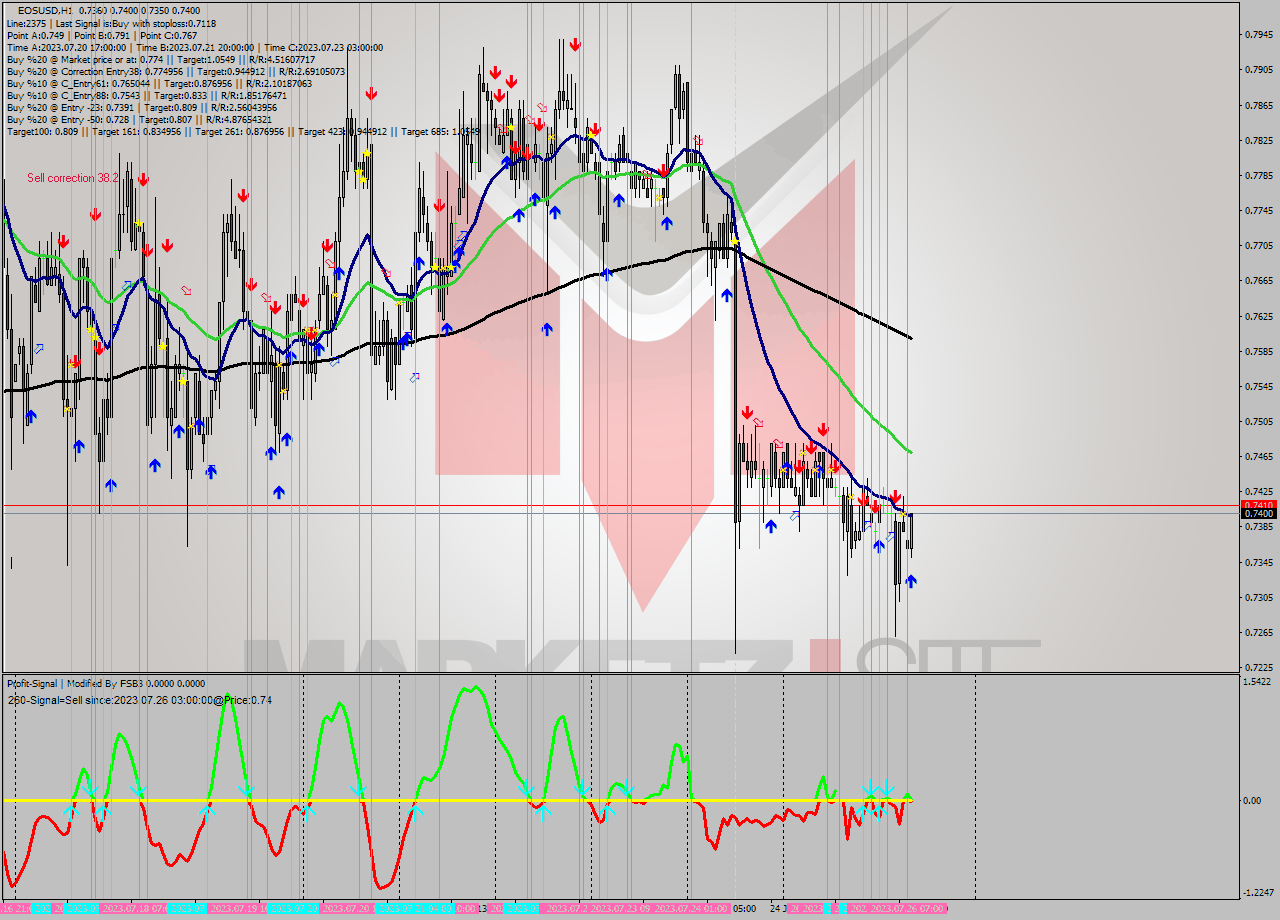Click the 0.7905 price axis label
This screenshot has width=1280, height=920.
point(1258,70)
